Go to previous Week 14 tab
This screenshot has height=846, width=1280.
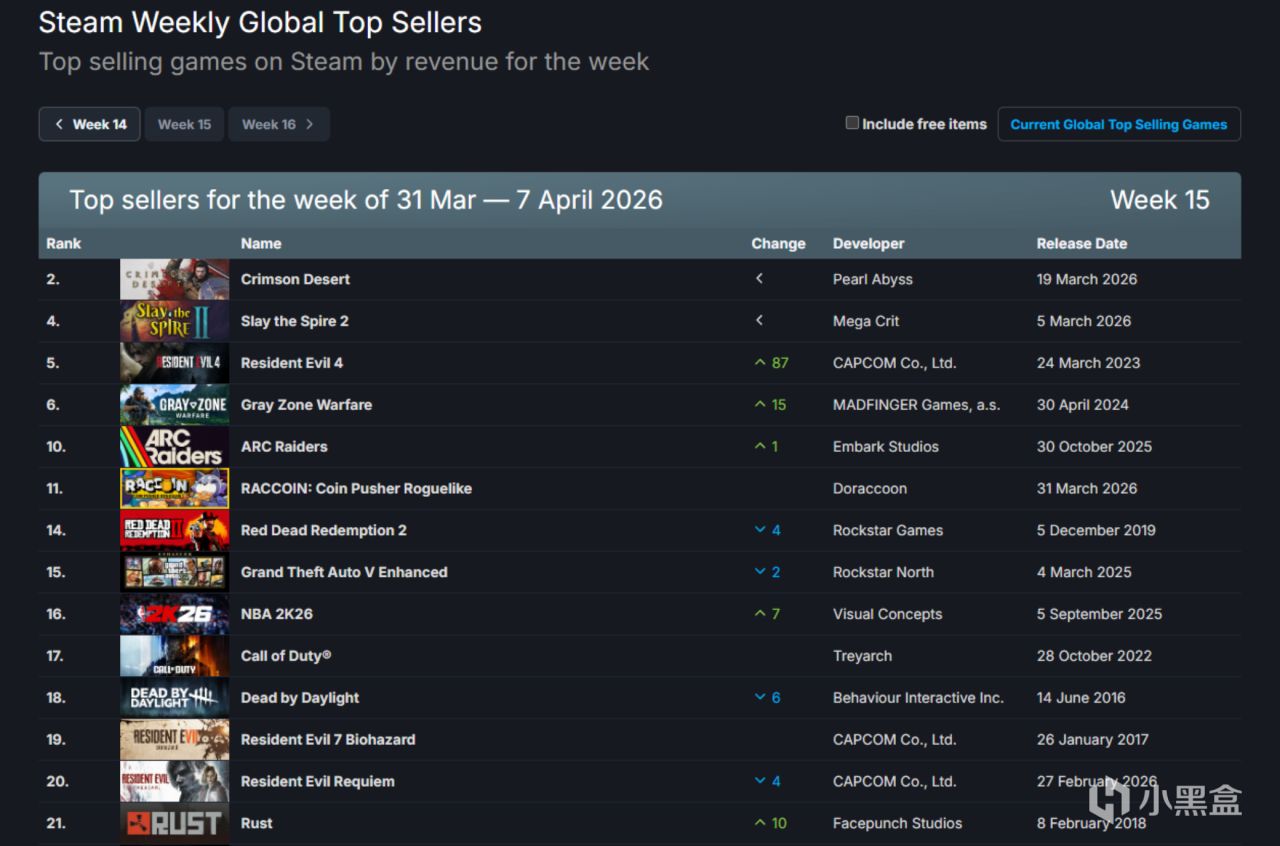[x=90, y=125]
